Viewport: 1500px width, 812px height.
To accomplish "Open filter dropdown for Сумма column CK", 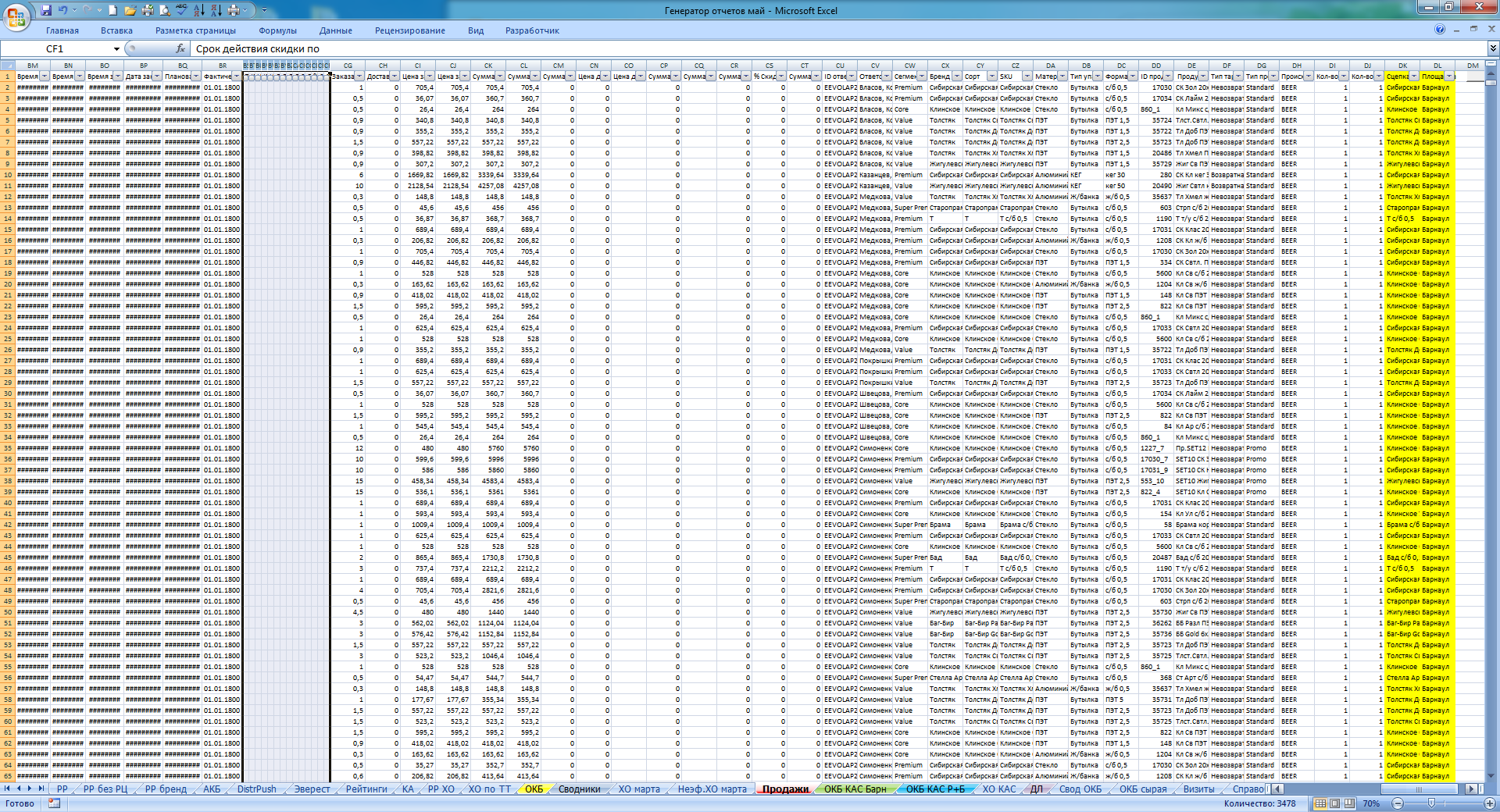I will 500,77.
